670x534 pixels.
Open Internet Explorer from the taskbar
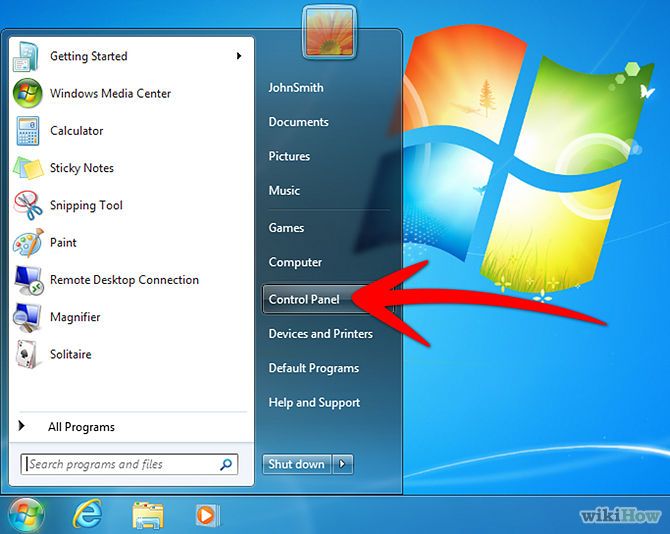tap(88, 515)
